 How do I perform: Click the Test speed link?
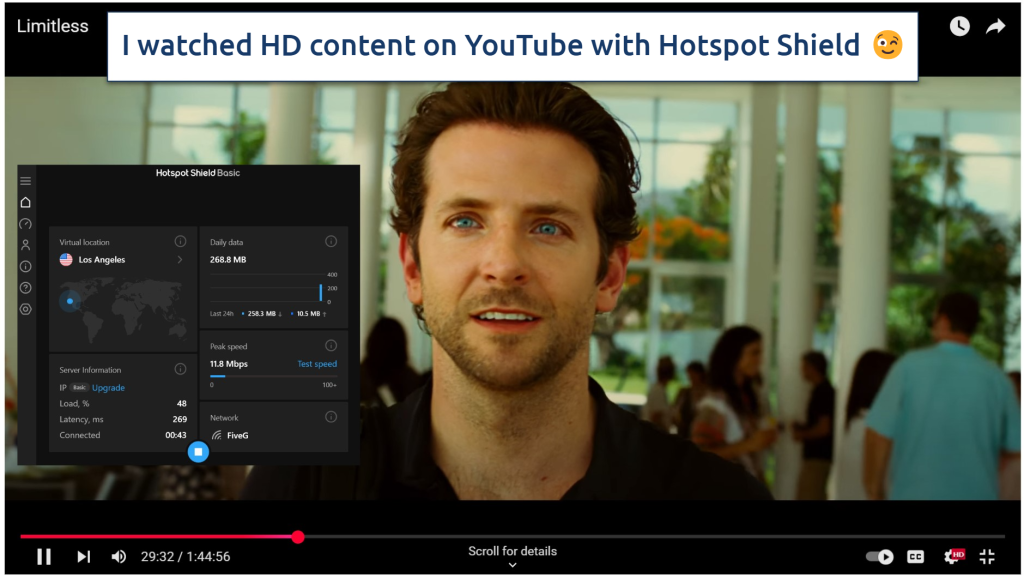tap(317, 364)
